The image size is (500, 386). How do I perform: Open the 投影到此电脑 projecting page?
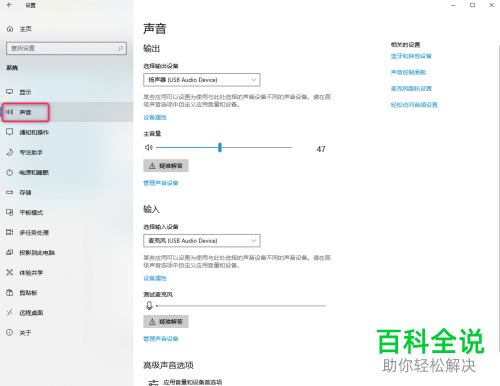67,252
